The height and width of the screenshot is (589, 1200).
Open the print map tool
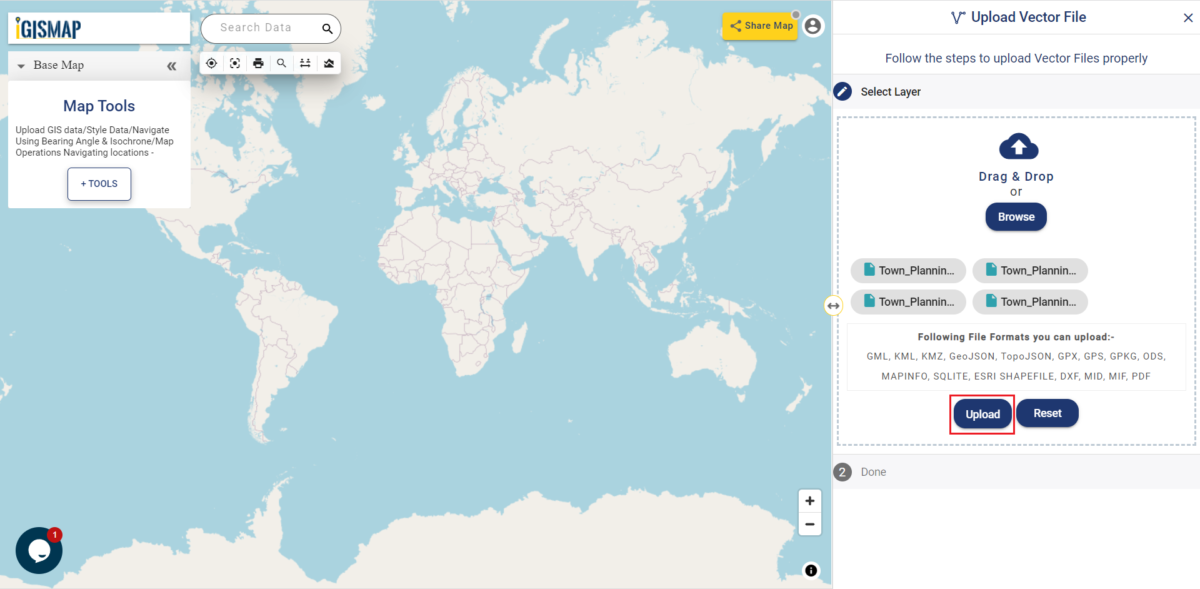(258, 62)
